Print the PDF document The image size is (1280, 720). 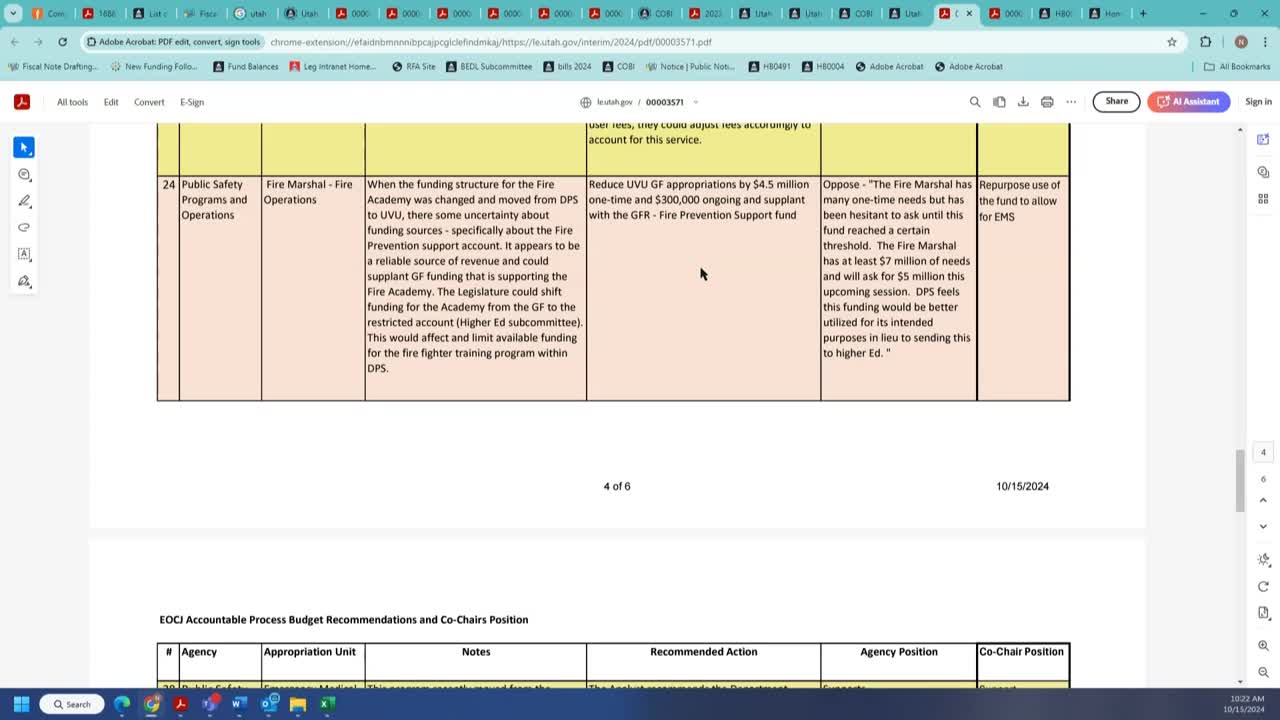point(1047,102)
